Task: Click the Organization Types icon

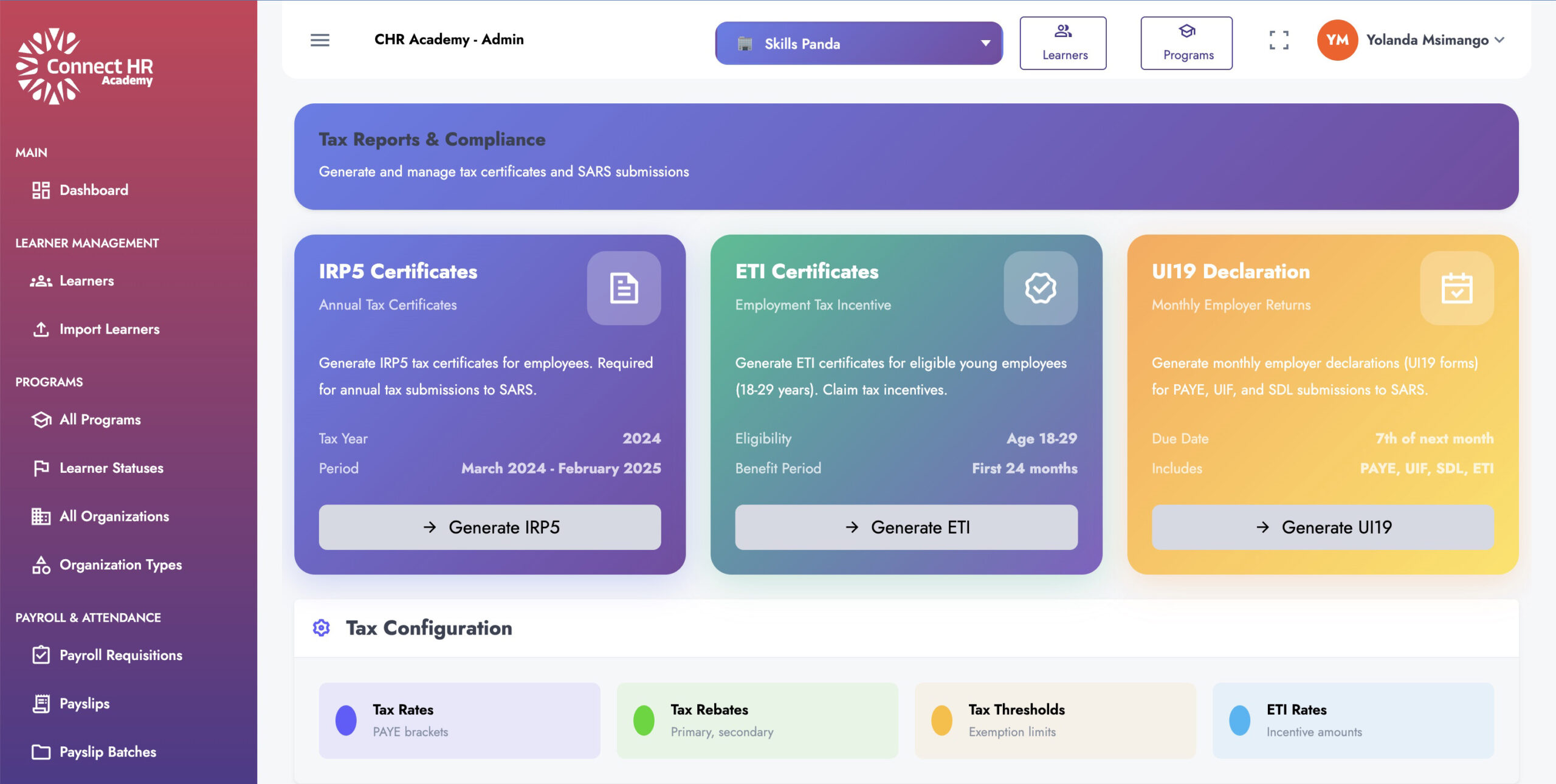Action: (x=40, y=565)
